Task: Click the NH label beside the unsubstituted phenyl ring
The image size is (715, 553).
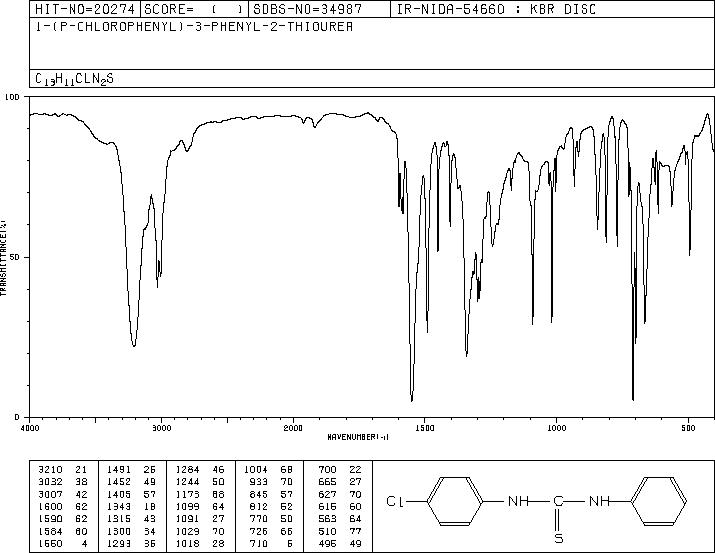Action: point(600,501)
